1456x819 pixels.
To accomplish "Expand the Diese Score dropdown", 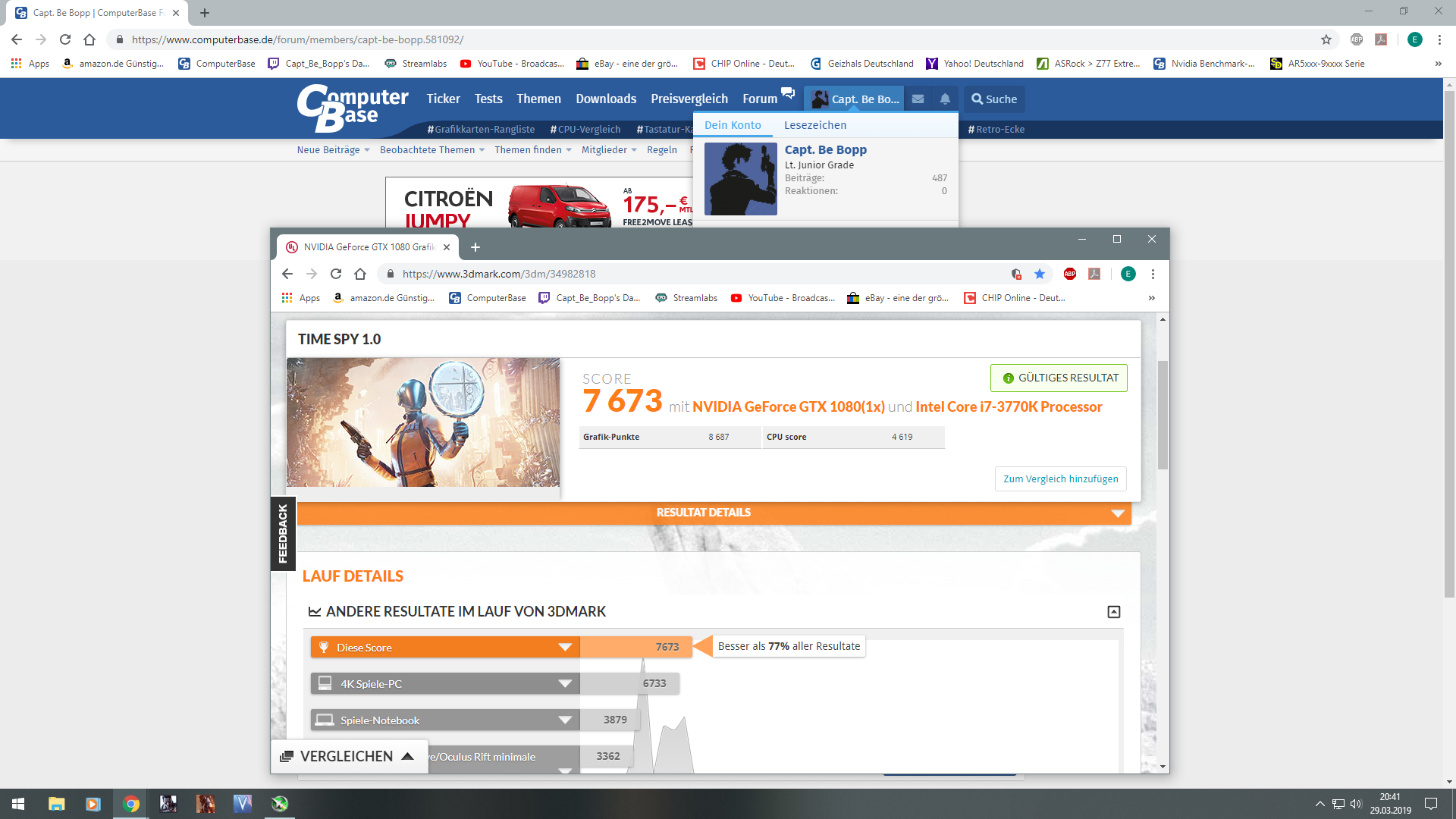I will coord(564,648).
